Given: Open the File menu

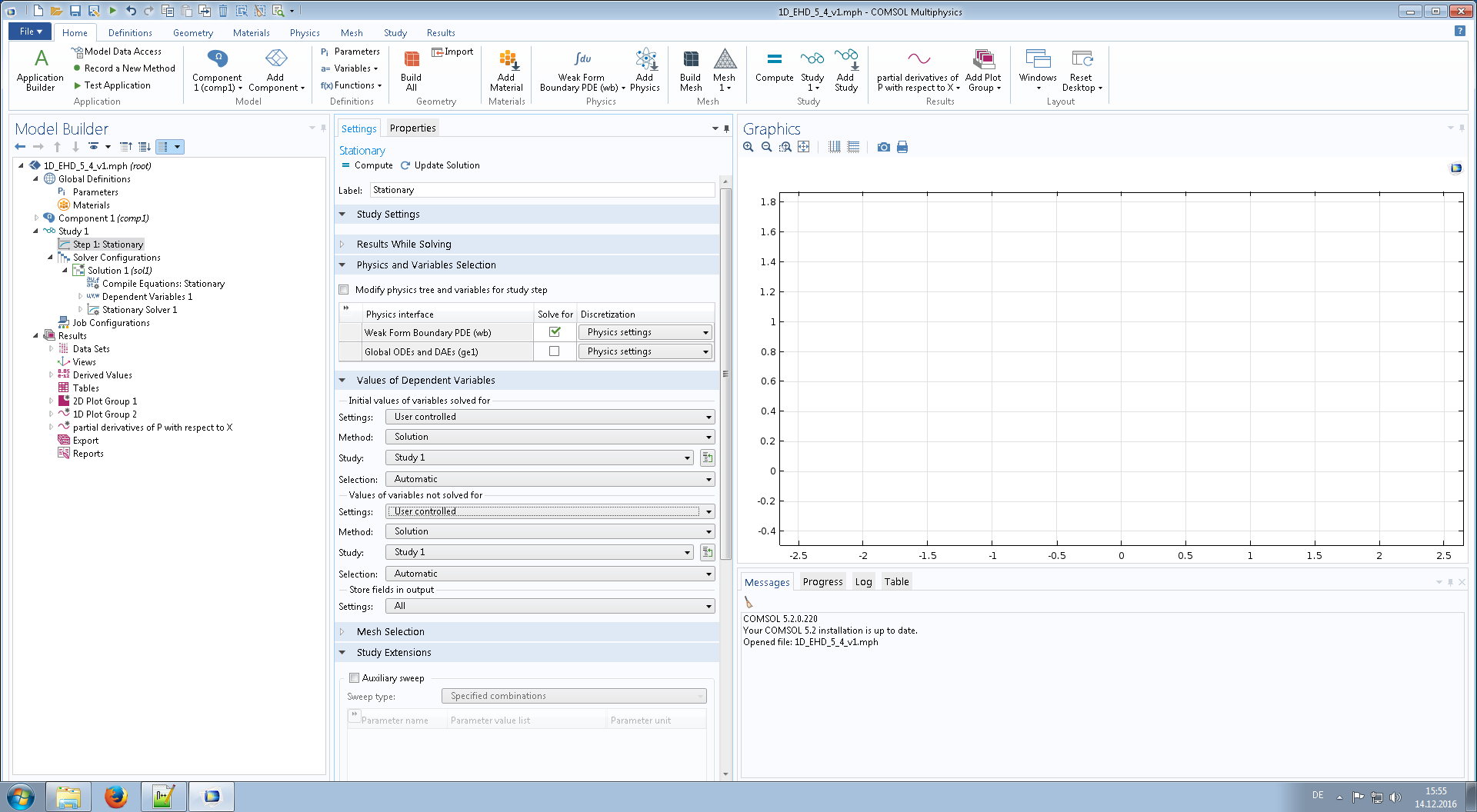Looking at the screenshot, I should click(30, 32).
